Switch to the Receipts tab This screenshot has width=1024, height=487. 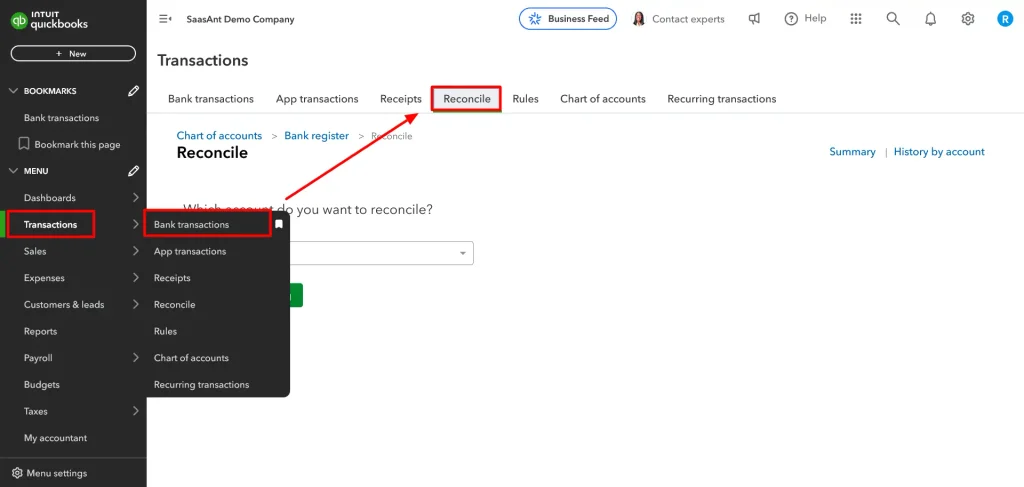(x=401, y=99)
